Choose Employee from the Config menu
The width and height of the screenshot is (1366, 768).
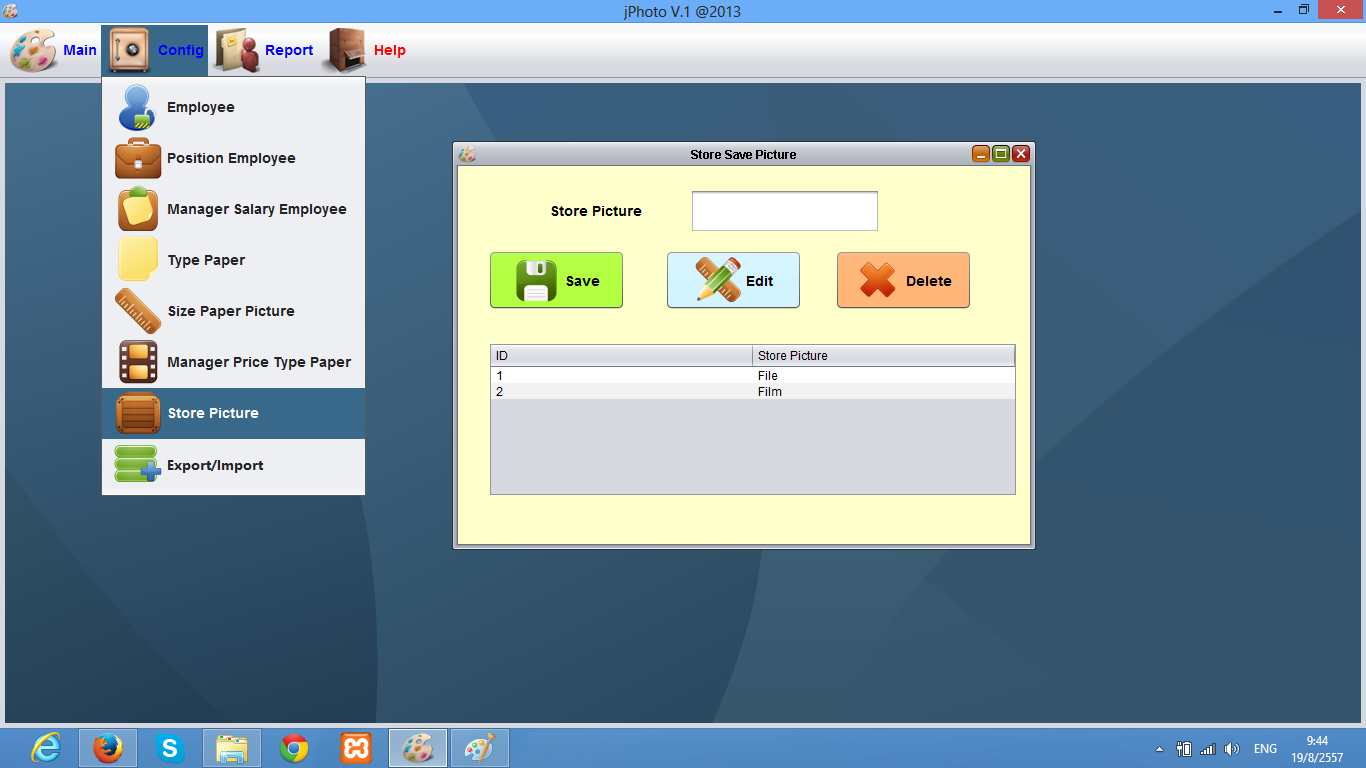[x=233, y=107]
